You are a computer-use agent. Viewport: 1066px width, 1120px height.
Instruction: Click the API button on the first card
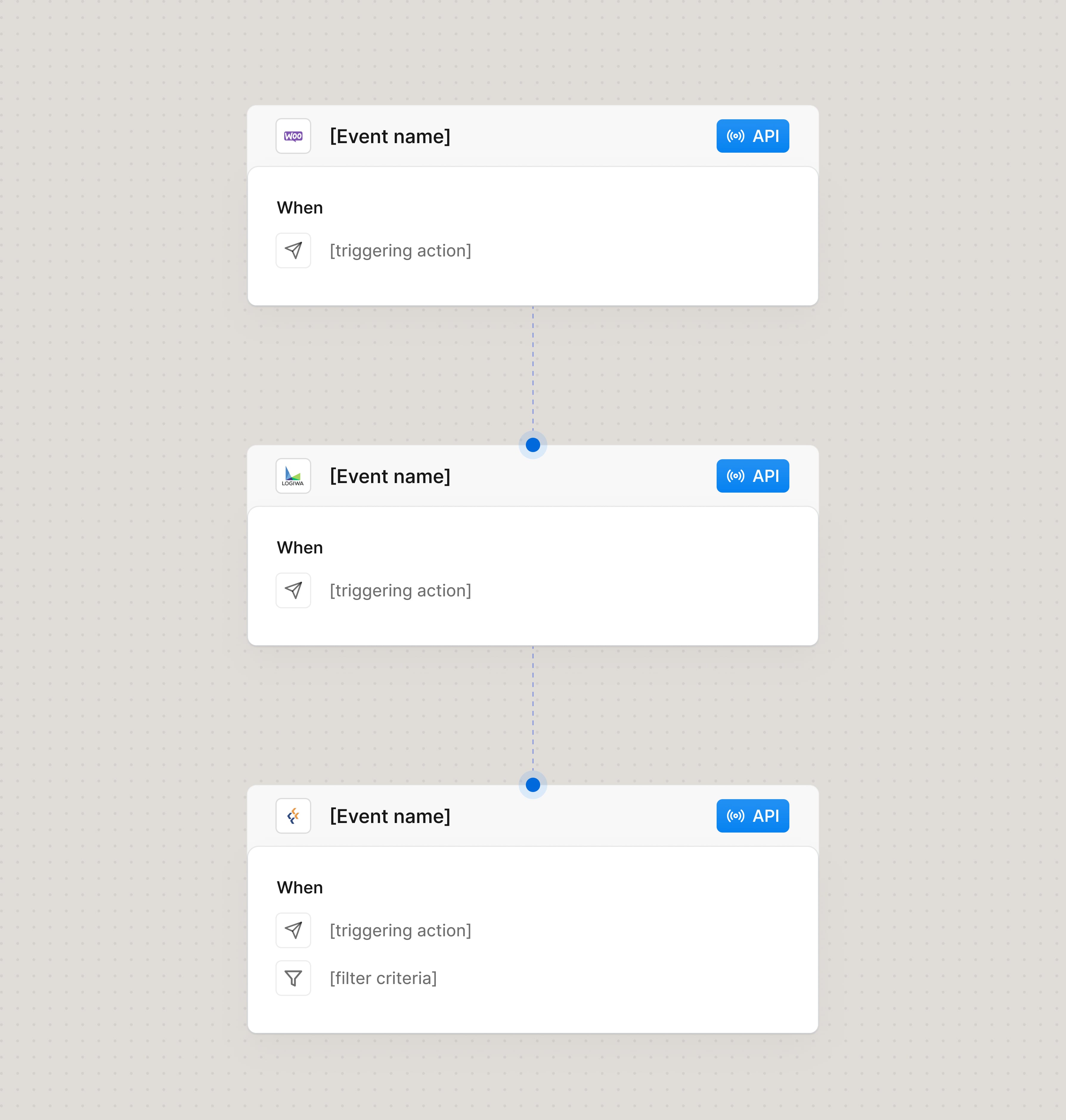click(x=752, y=136)
